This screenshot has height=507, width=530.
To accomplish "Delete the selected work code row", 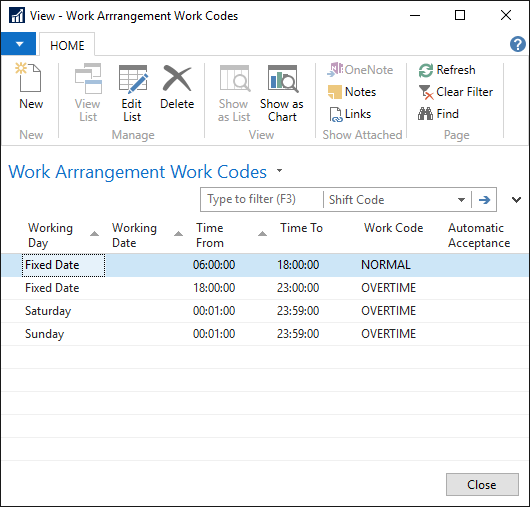I will pyautogui.click(x=177, y=87).
